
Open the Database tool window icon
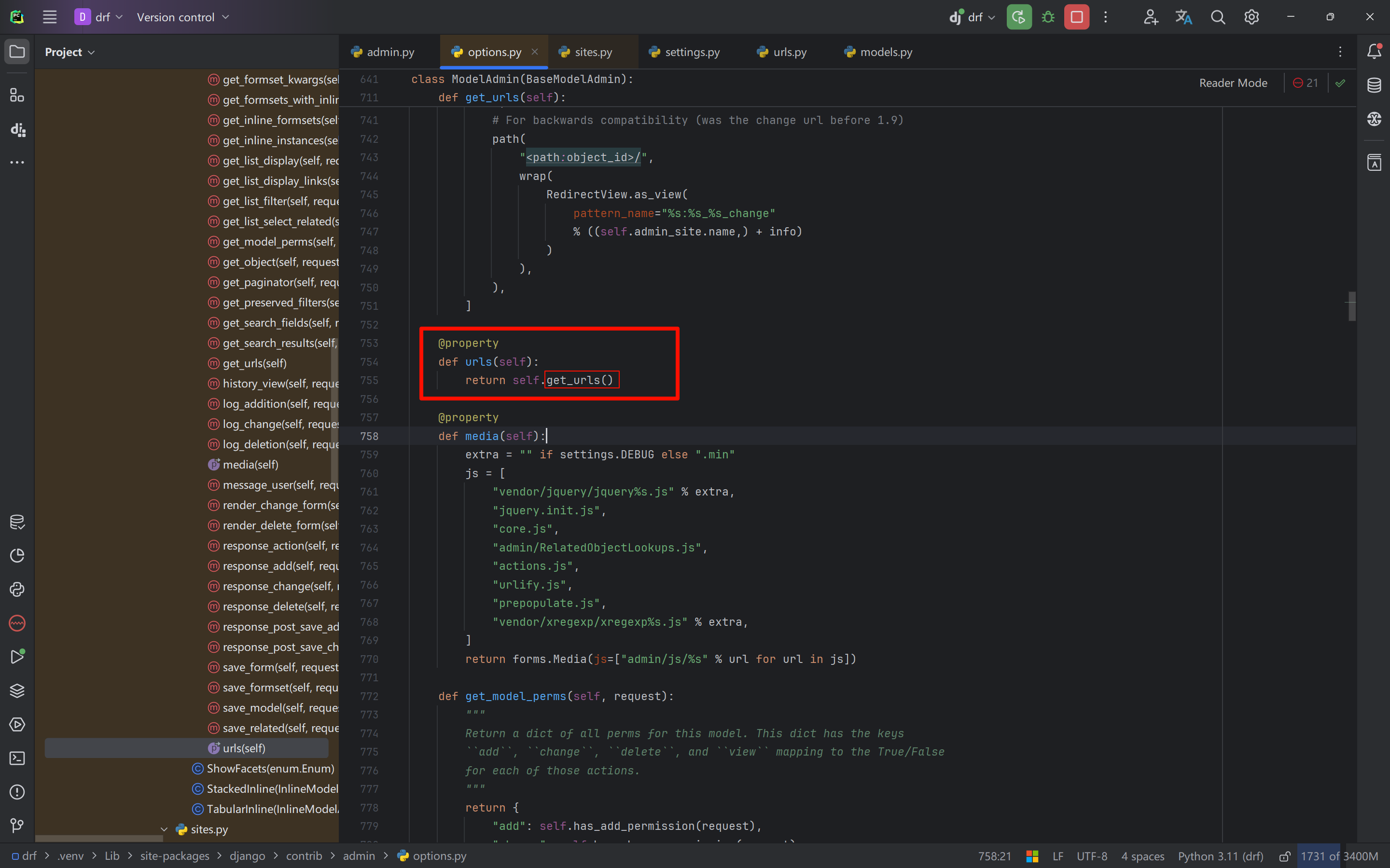[x=1374, y=85]
